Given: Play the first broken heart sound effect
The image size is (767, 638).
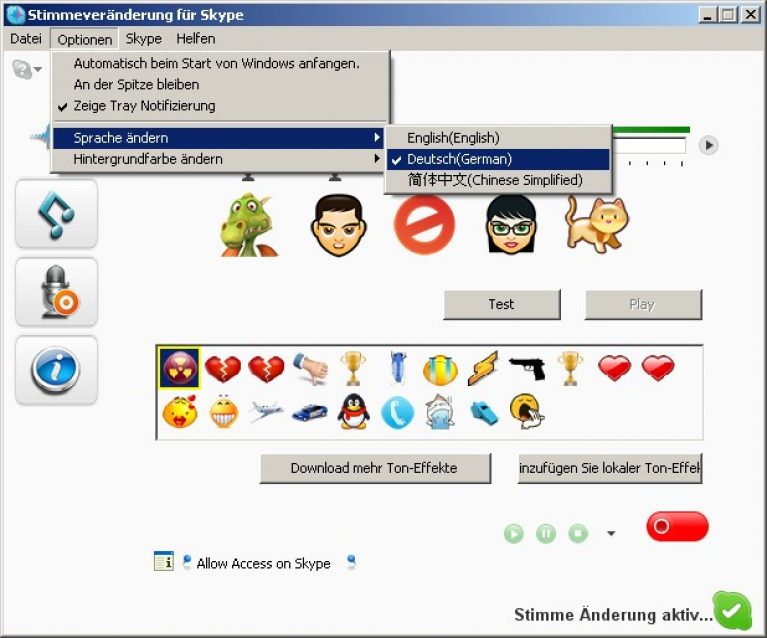Looking at the screenshot, I should pos(223,368).
